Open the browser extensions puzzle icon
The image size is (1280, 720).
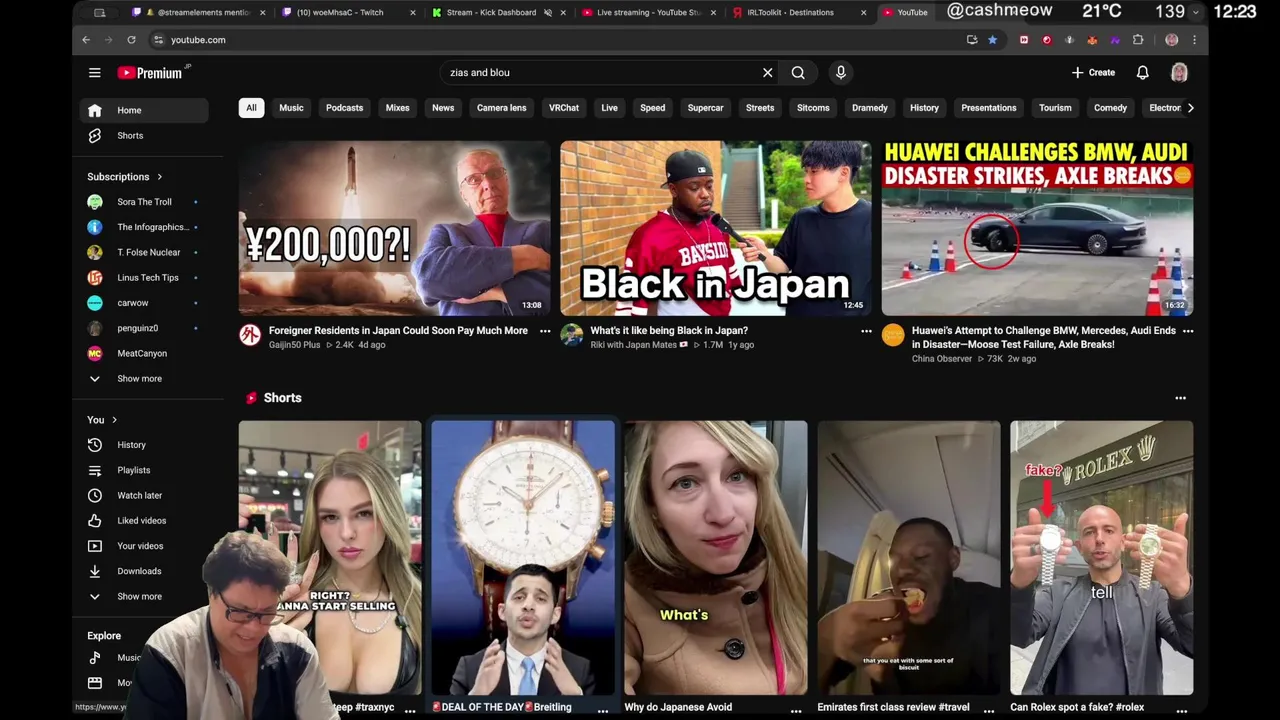tap(1138, 39)
